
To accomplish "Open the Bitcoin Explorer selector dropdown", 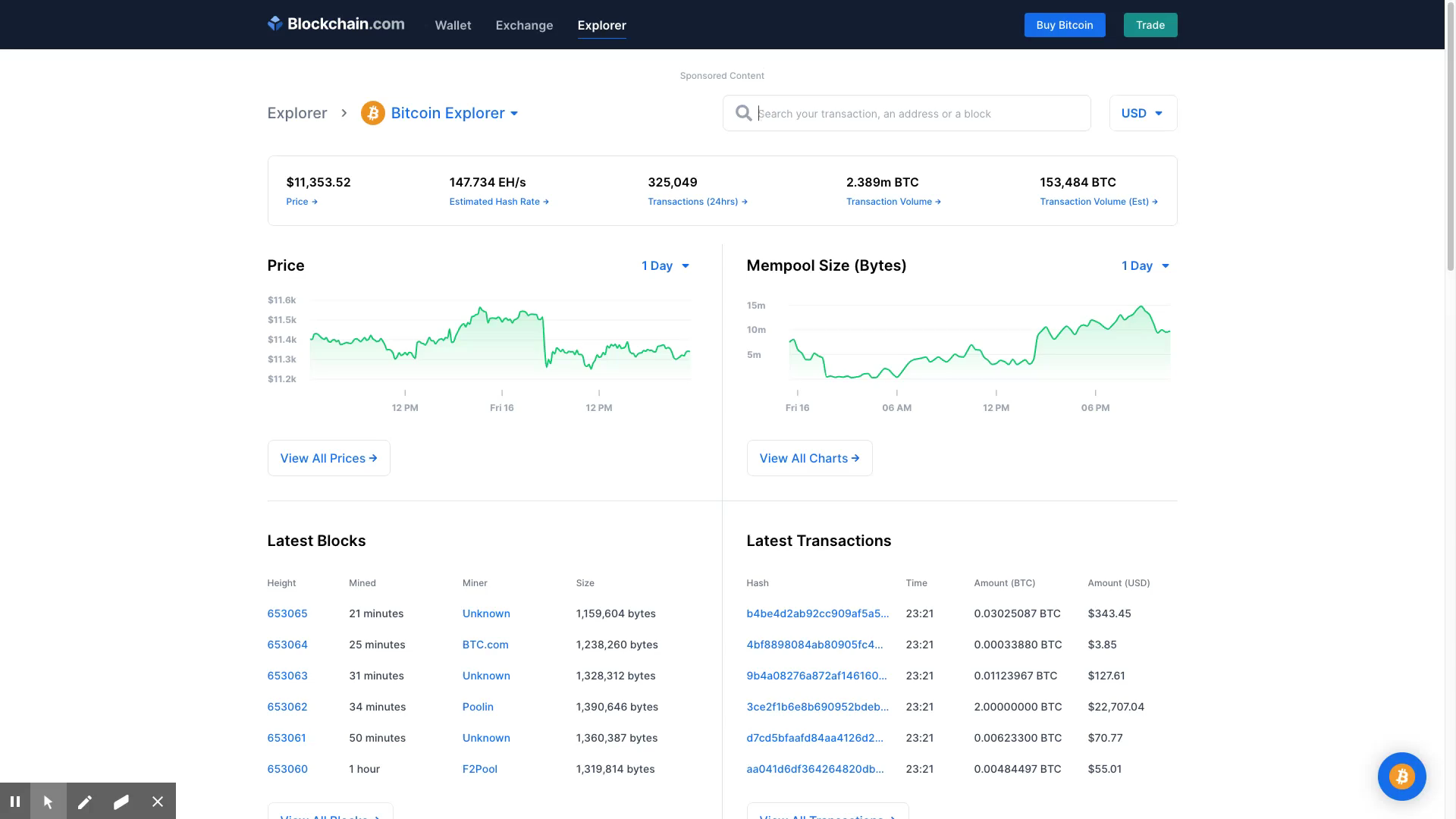I will click(x=455, y=114).
